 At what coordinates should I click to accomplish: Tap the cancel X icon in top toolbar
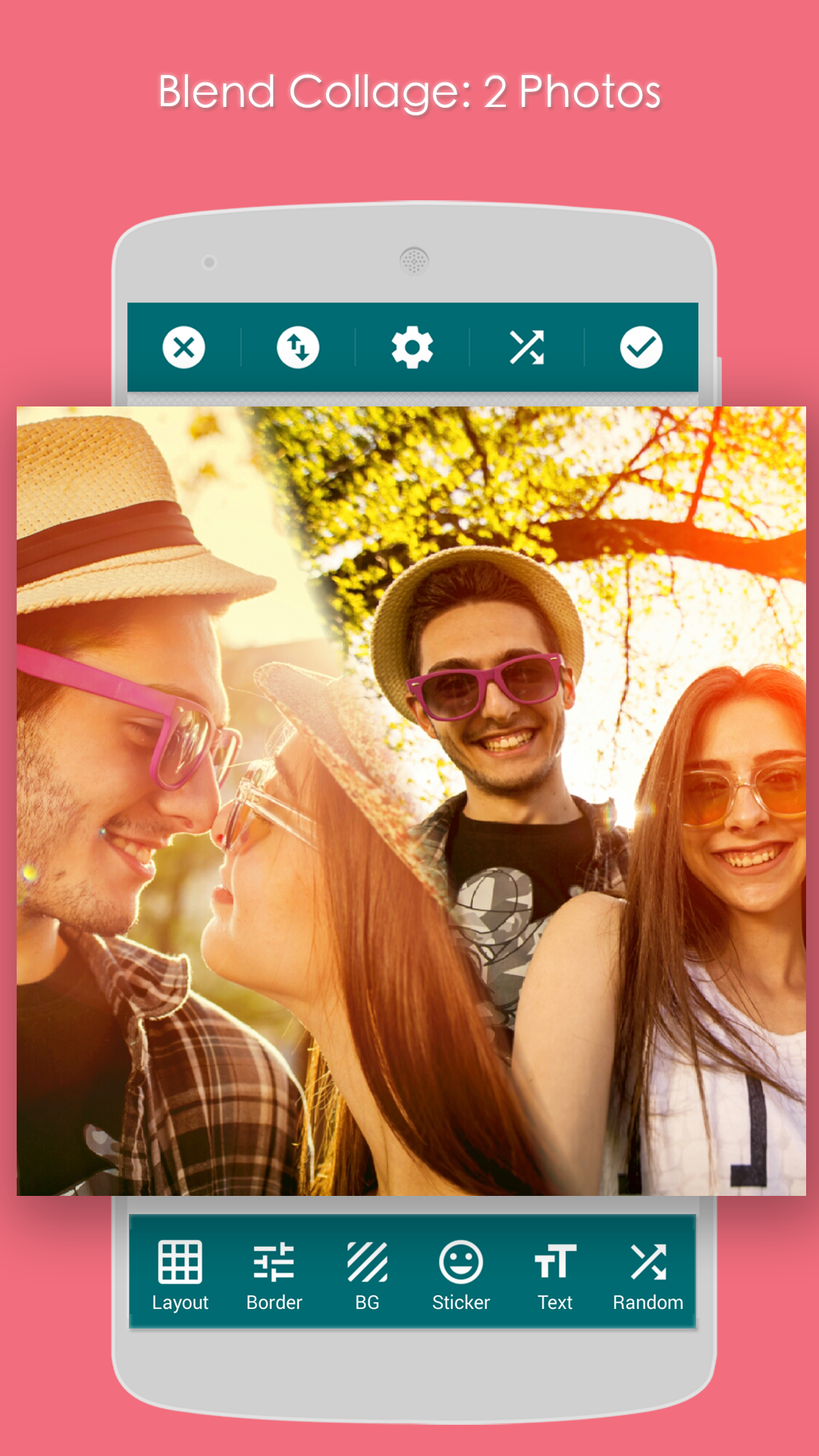[x=184, y=347]
